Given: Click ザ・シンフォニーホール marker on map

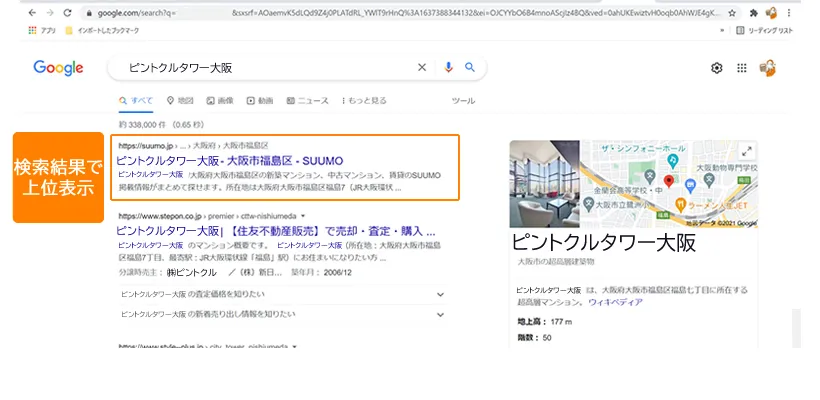Looking at the screenshot, I should point(674,159).
